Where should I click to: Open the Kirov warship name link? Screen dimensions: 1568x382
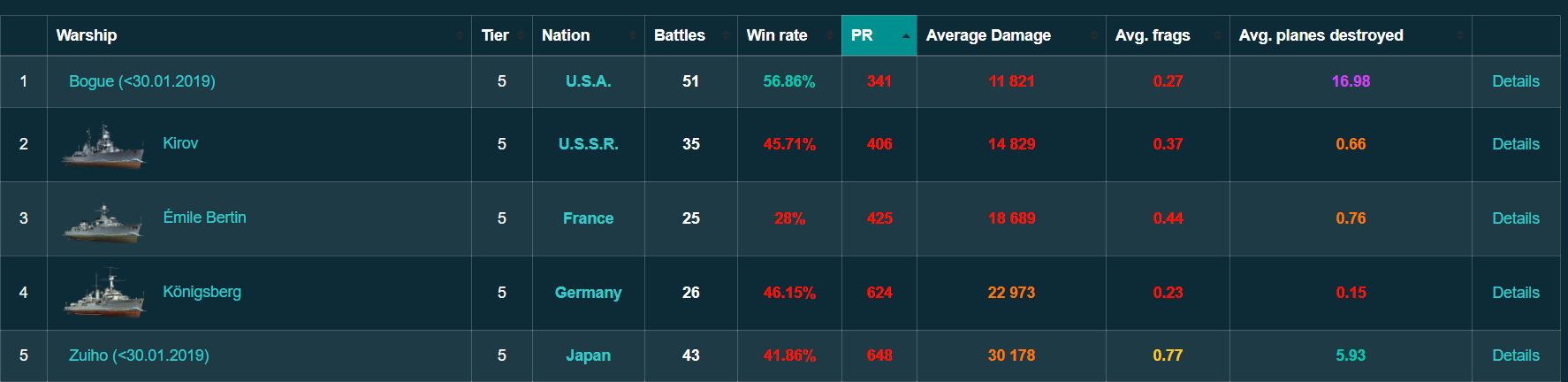pos(180,143)
